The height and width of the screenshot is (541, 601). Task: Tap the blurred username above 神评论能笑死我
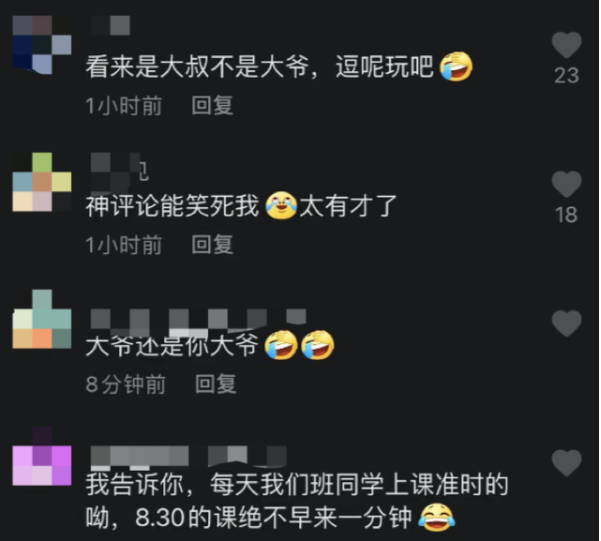(120, 172)
